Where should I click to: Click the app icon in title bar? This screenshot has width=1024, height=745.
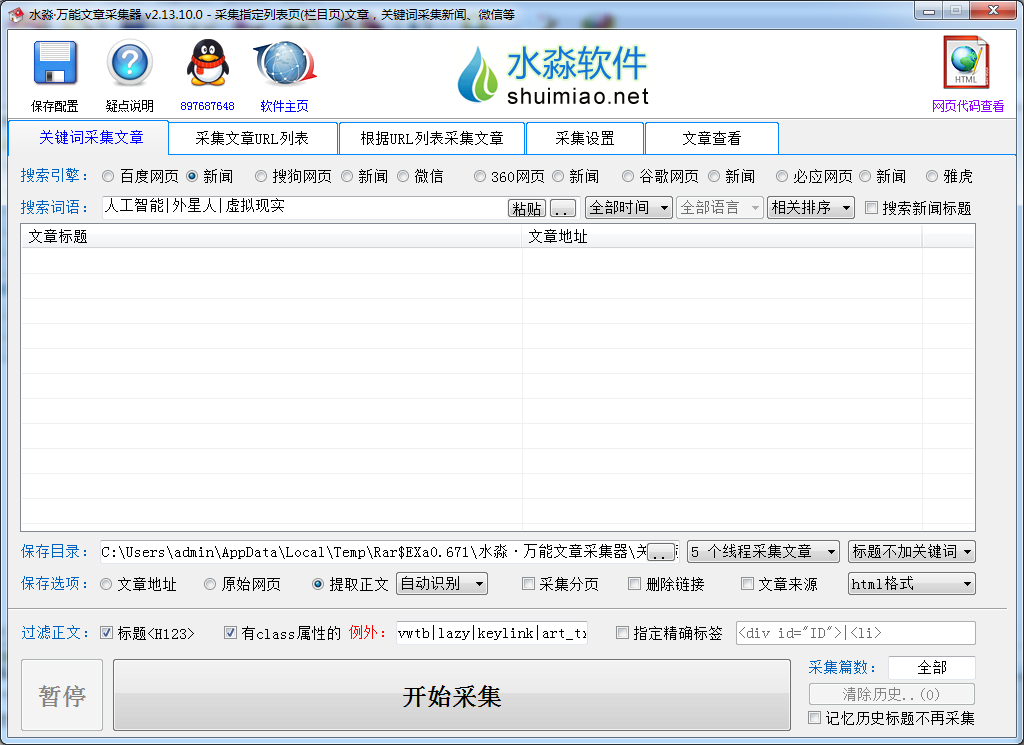[x=16, y=14]
